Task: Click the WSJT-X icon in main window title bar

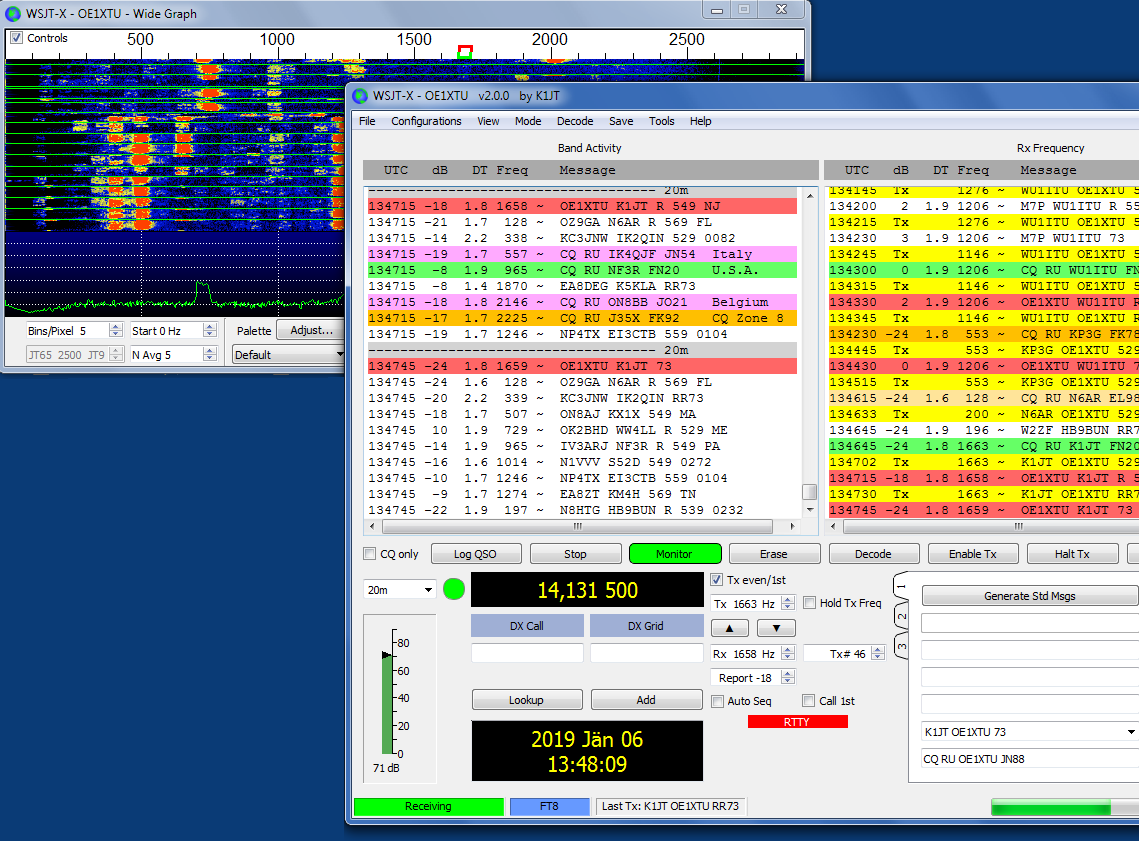Action: 360,96
